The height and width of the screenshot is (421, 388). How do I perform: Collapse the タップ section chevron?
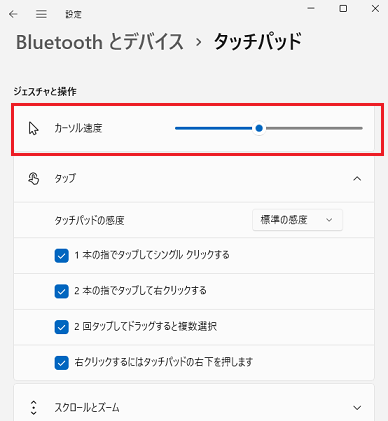[x=357, y=179]
